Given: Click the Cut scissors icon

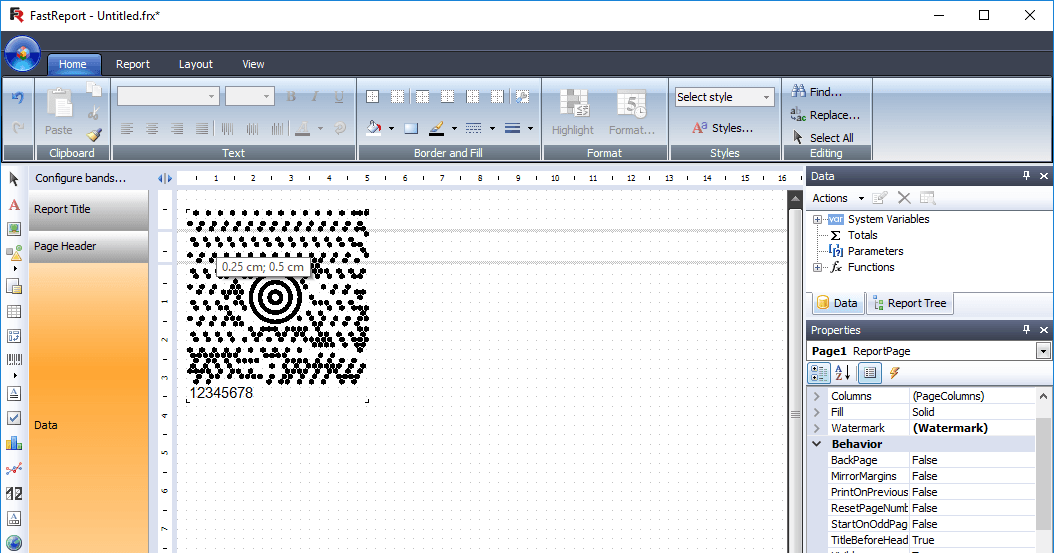Looking at the screenshot, I should tap(94, 112).
